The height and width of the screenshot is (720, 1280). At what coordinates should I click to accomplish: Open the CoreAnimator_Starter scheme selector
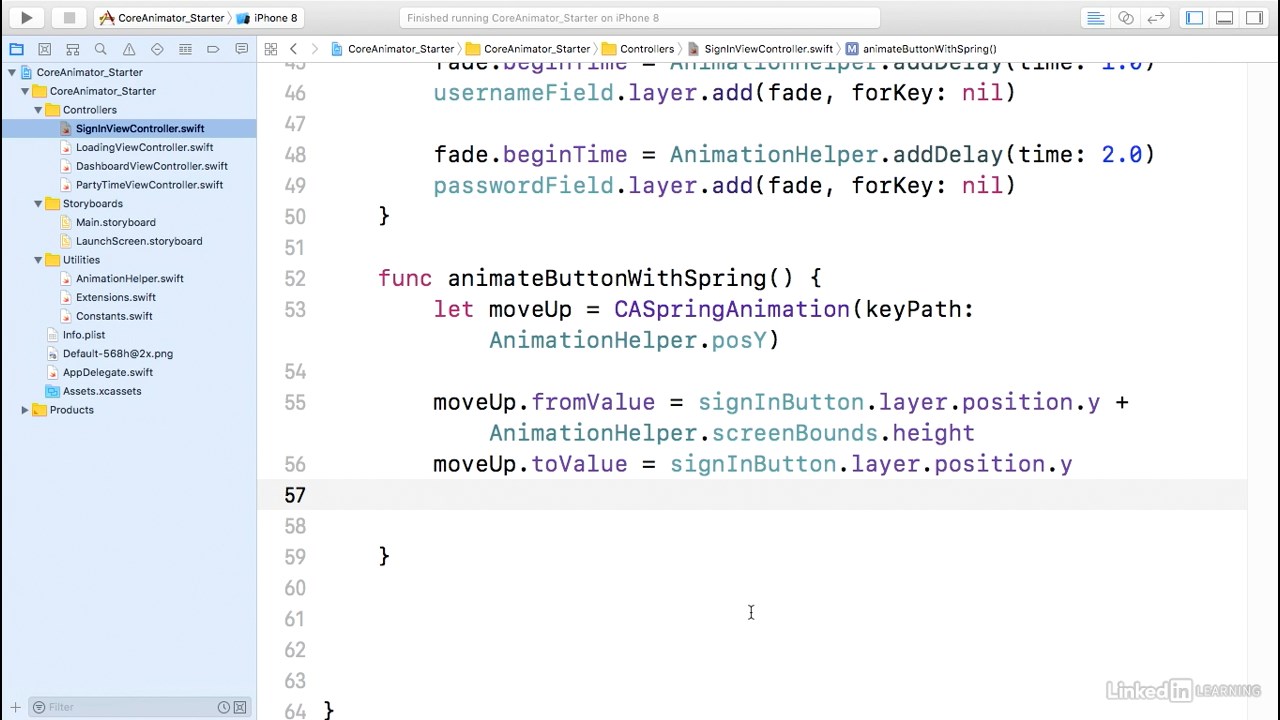pos(162,18)
